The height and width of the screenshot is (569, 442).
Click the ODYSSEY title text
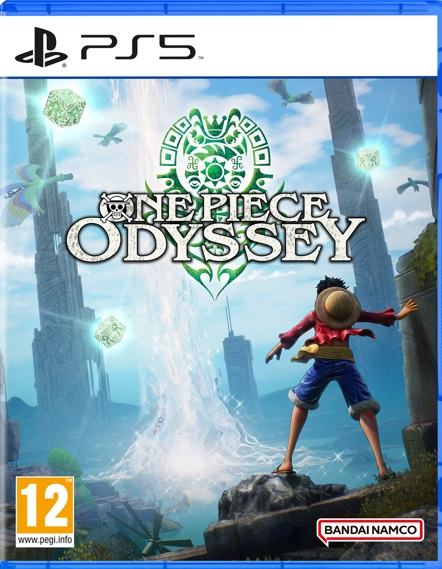click(216, 240)
